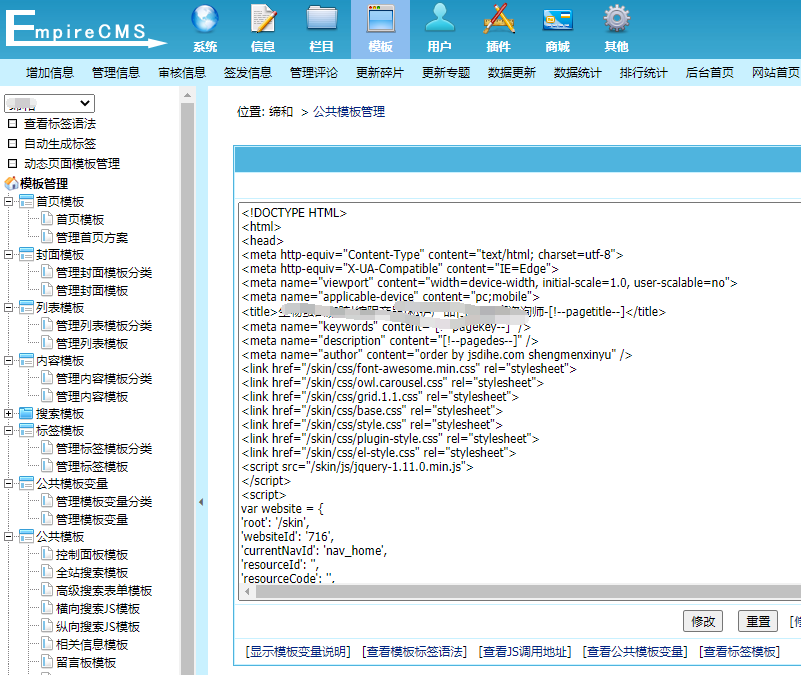
Task: Click the 公共模板变量 folder icon
Action: [26, 483]
